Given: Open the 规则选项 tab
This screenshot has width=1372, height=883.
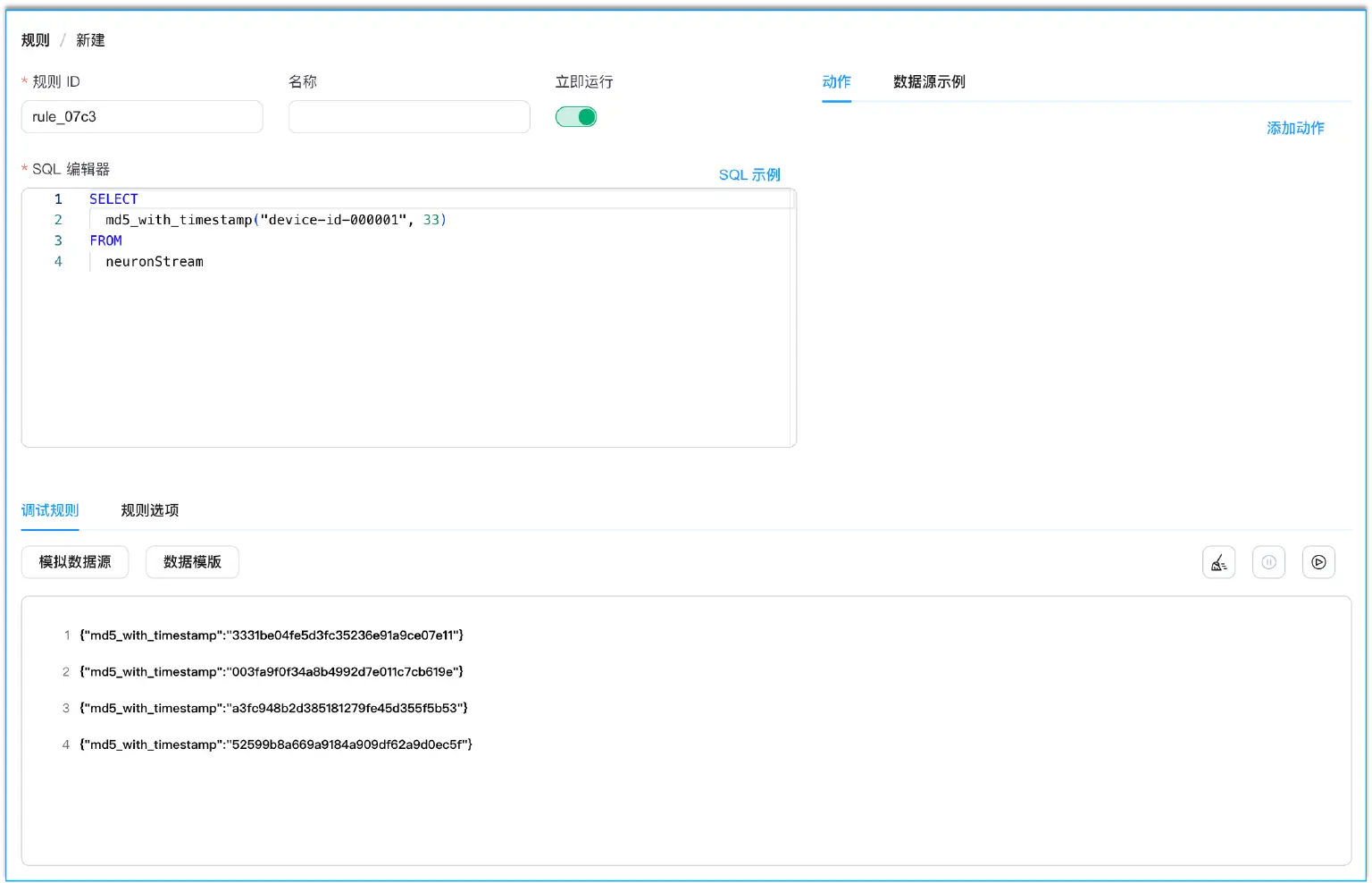Looking at the screenshot, I should 150,510.
